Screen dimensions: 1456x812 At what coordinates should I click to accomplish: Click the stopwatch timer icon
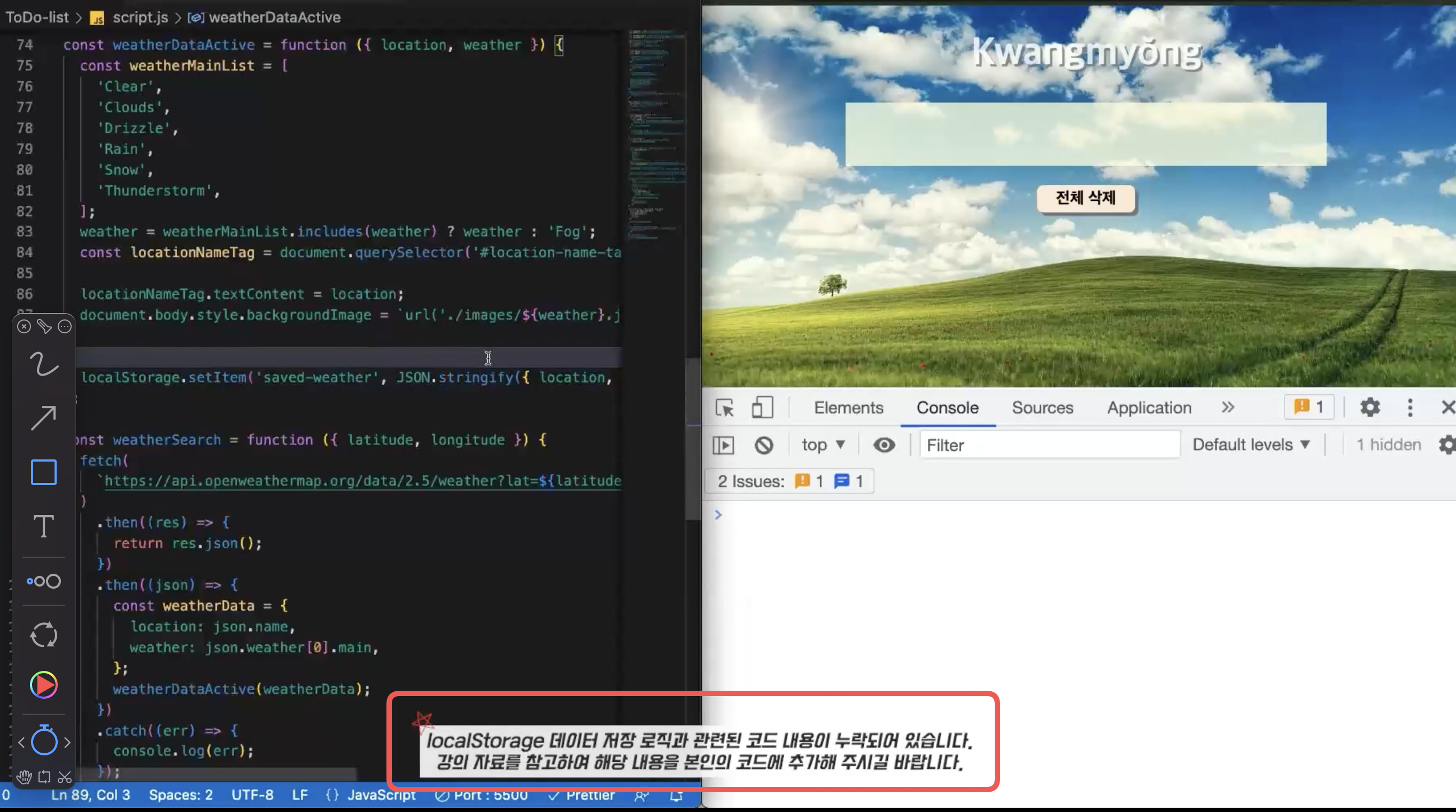[x=44, y=740]
